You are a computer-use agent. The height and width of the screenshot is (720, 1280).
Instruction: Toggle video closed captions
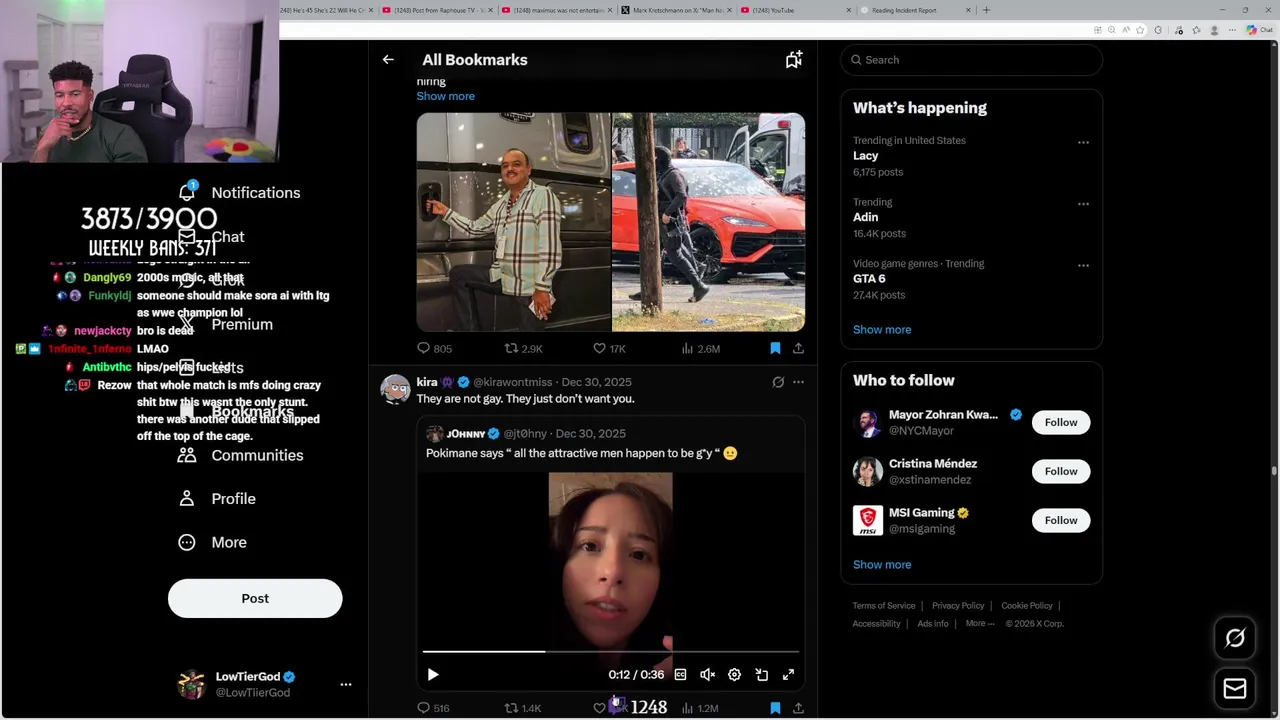click(680, 675)
